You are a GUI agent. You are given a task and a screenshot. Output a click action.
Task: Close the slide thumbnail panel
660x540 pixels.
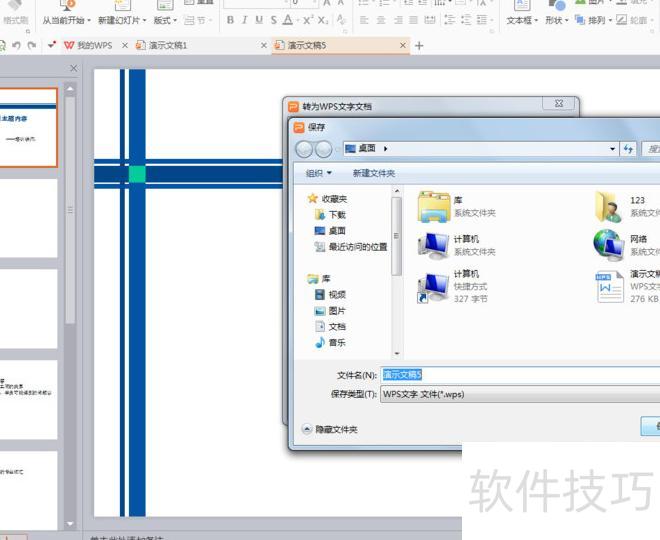point(74,68)
